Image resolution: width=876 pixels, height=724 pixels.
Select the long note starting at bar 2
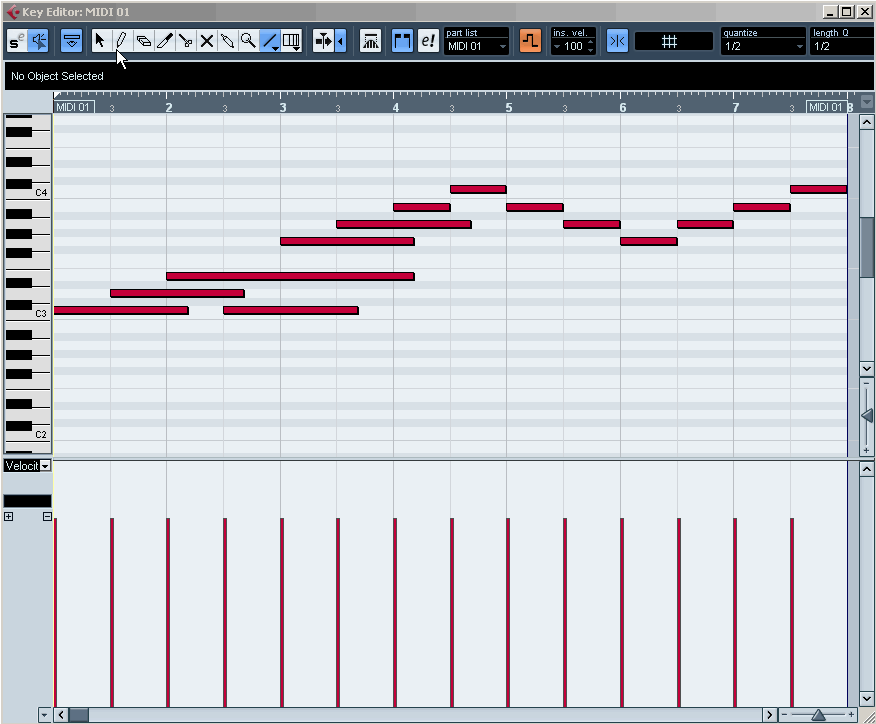tap(291, 276)
